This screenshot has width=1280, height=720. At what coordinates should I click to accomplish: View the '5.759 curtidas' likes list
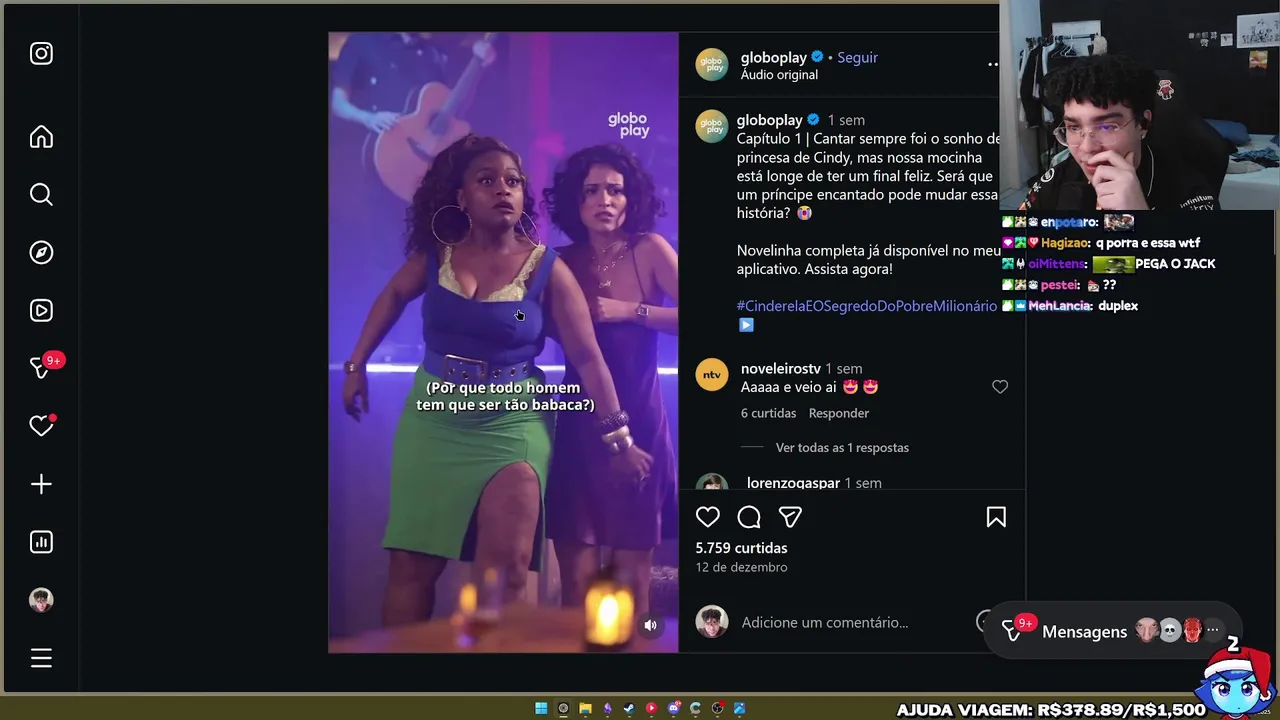pyautogui.click(x=741, y=548)
